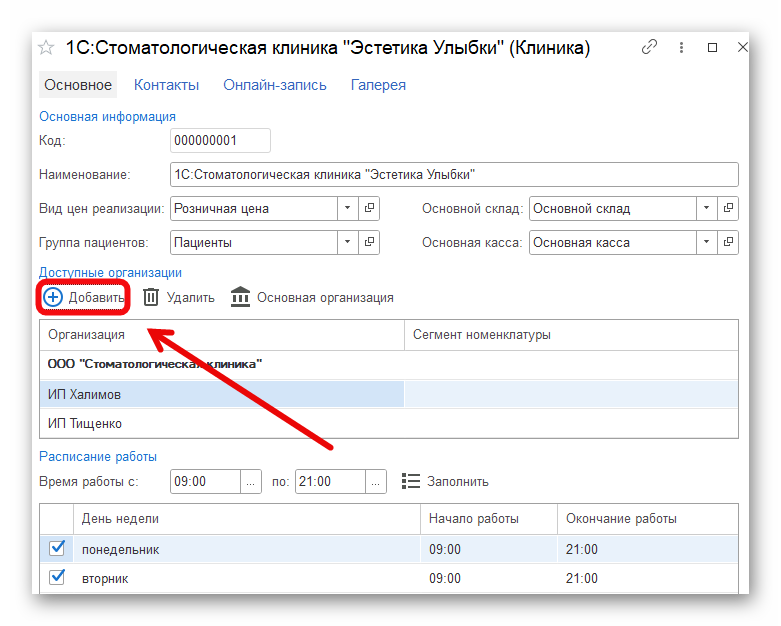Click the Начало работы column header

(x=489, y=519)
